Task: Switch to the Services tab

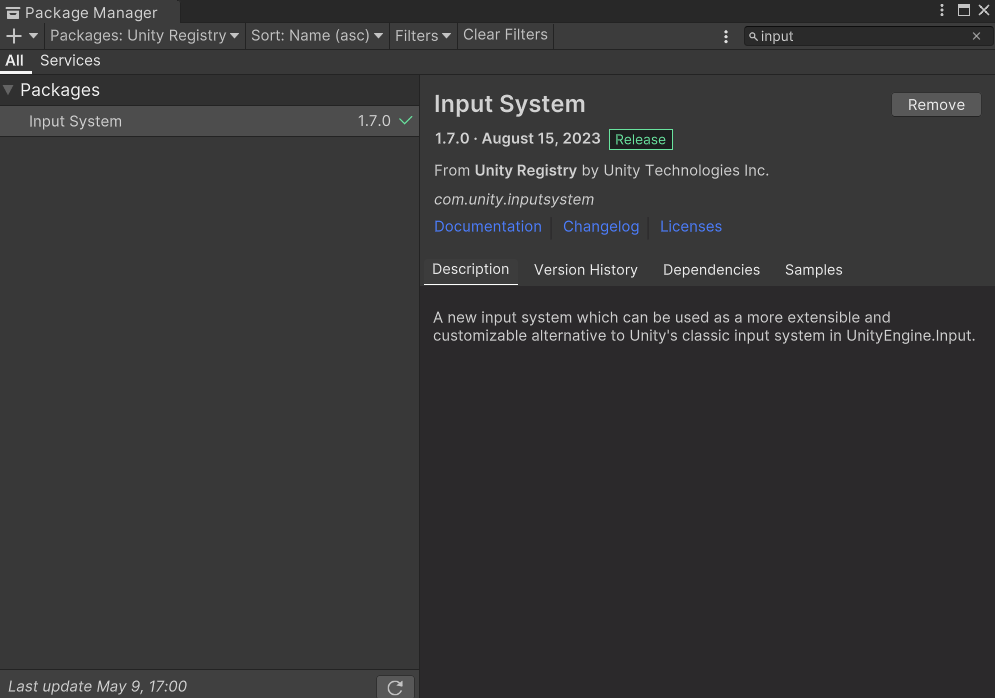Action: click(x=70, y=61)
